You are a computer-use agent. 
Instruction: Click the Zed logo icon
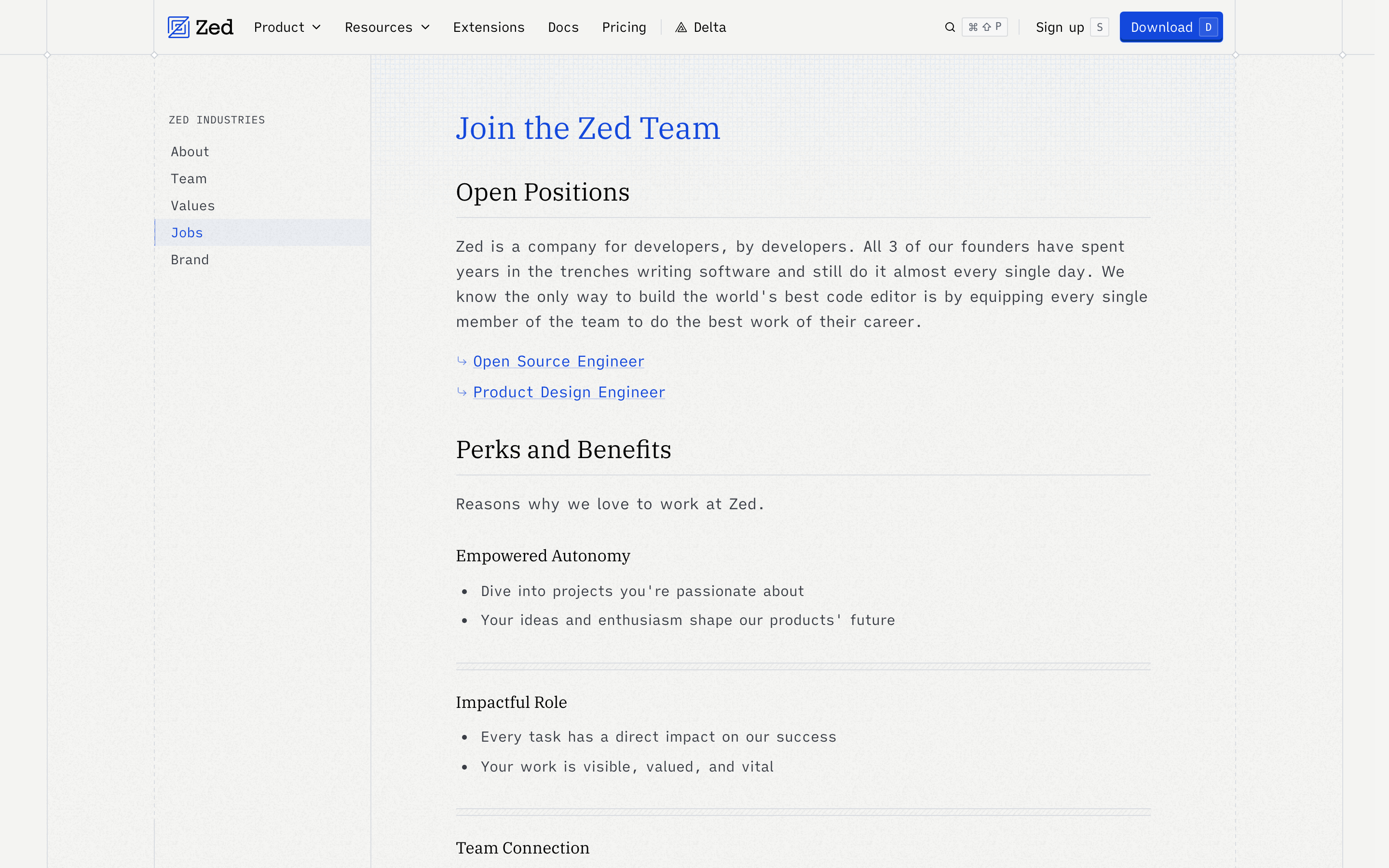coord(178,27)
